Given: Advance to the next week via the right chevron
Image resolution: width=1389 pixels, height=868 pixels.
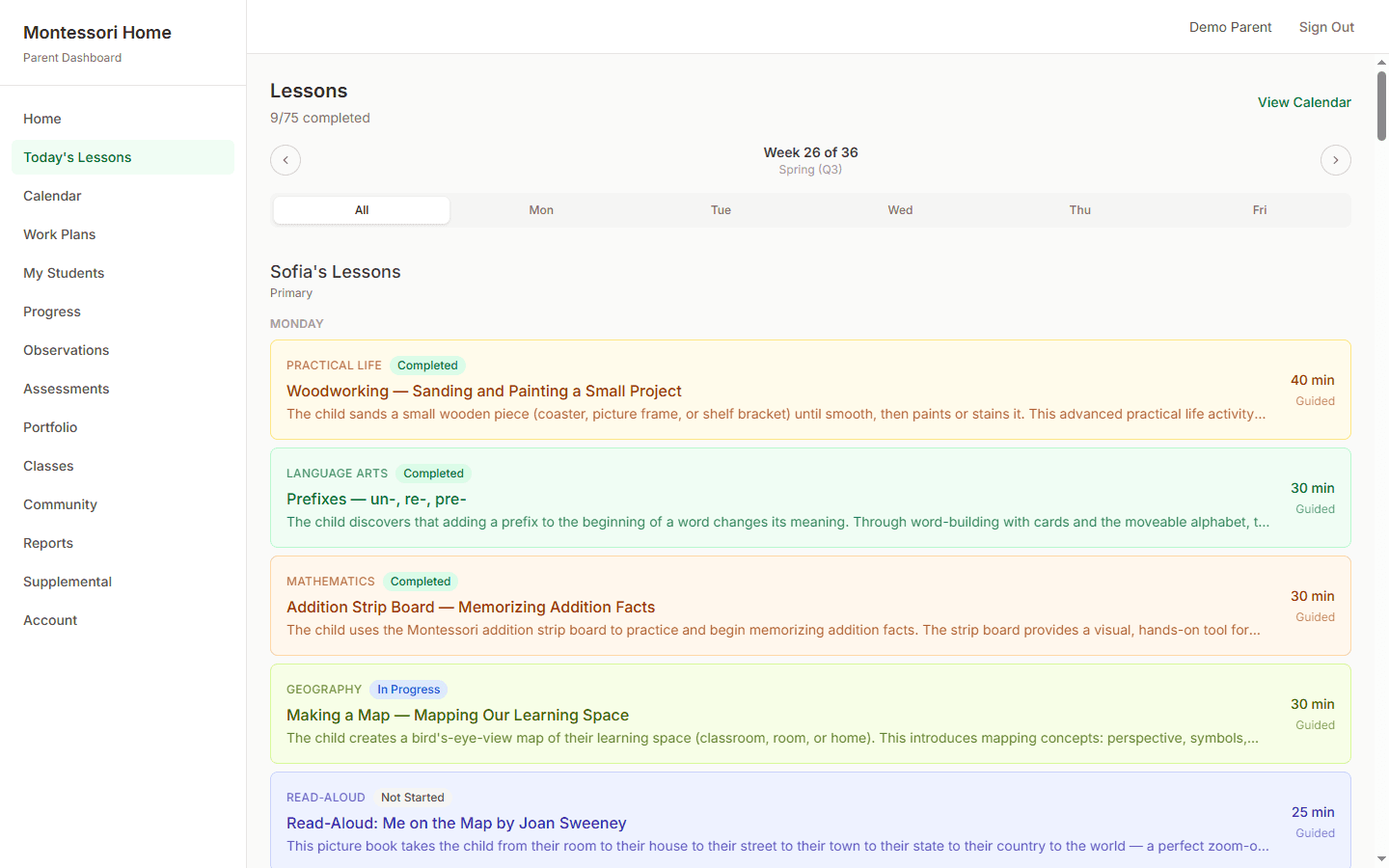Looking at the screenshot, I should coord(1335,160).
